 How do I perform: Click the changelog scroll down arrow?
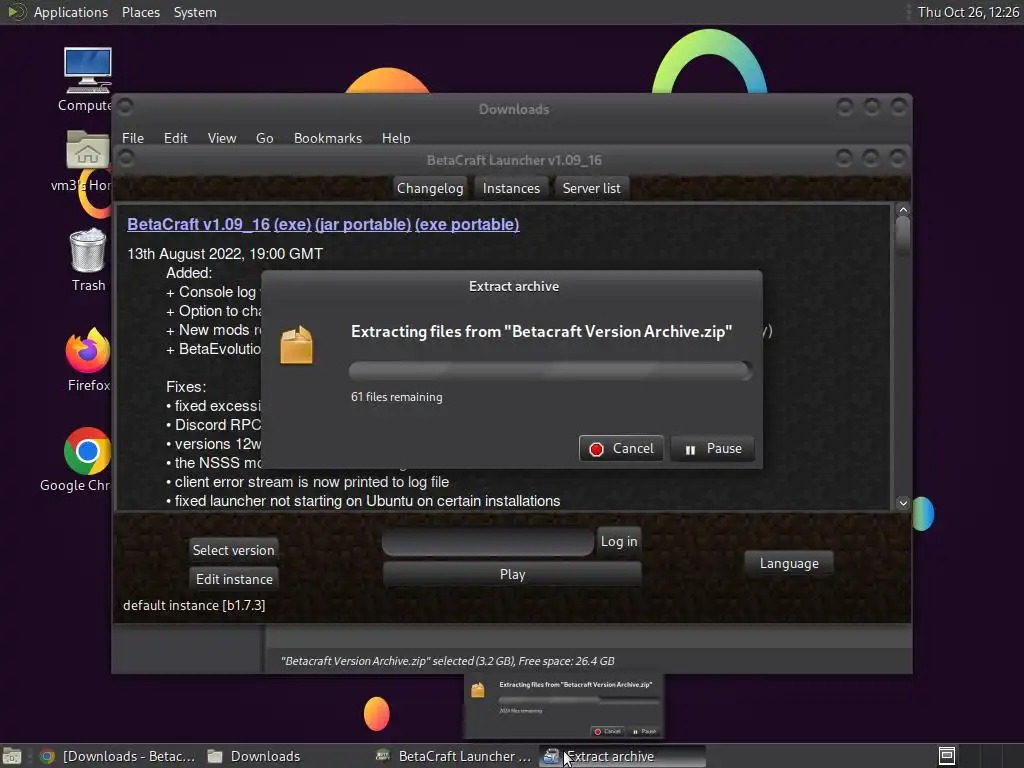pos(903,503)
